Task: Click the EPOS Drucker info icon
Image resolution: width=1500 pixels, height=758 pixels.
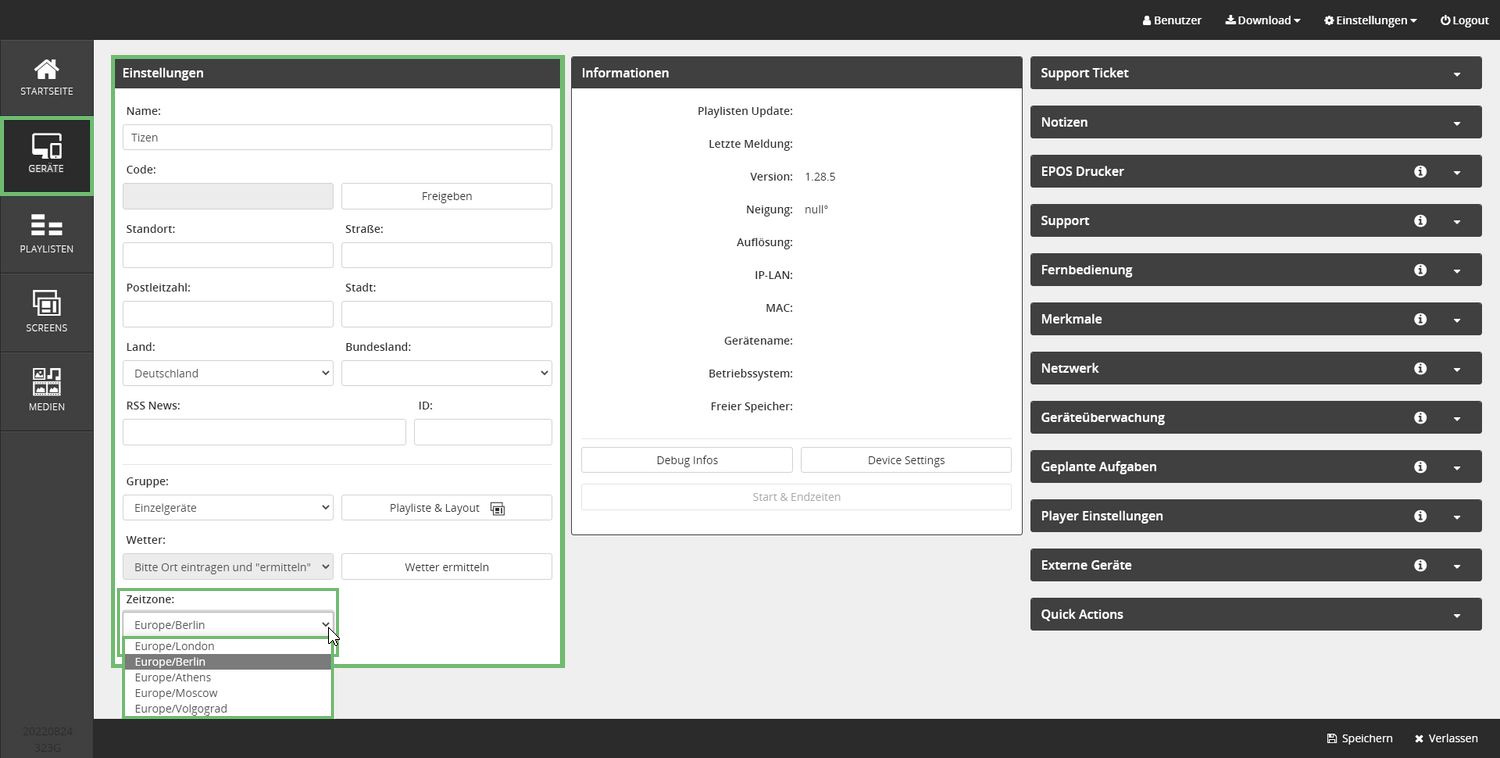Action: pyautogui.click(x=1420, y=172)
